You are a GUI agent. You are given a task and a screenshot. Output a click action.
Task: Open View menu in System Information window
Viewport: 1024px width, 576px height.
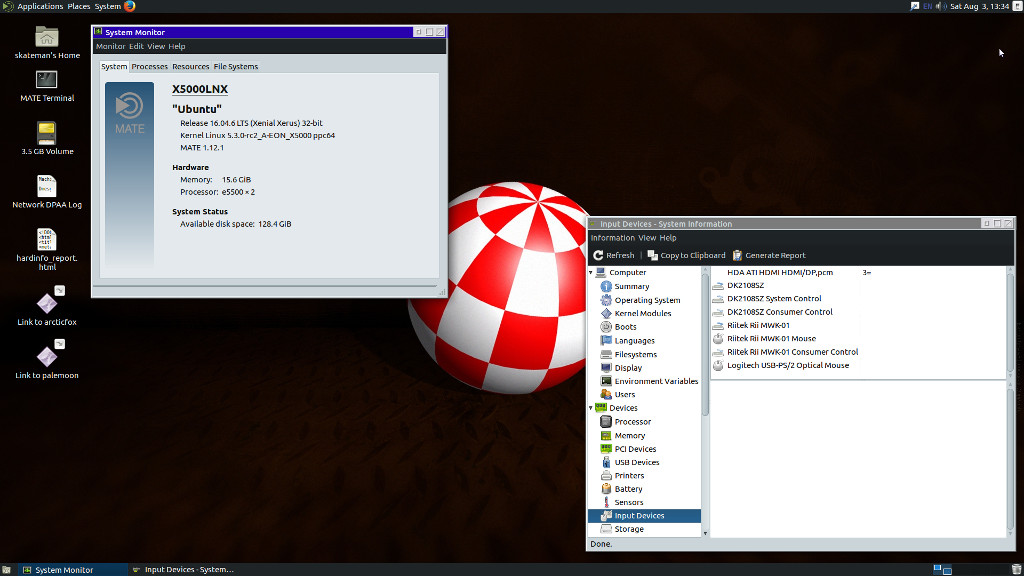click(x=647, y=238)
